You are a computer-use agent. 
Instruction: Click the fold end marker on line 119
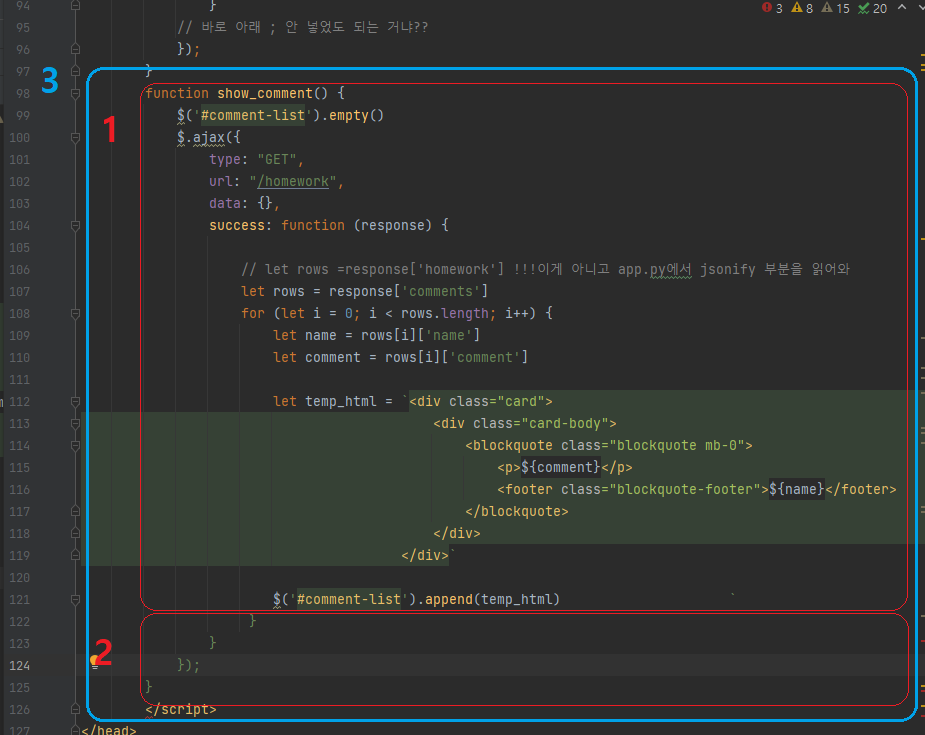[x=76, y=556]
